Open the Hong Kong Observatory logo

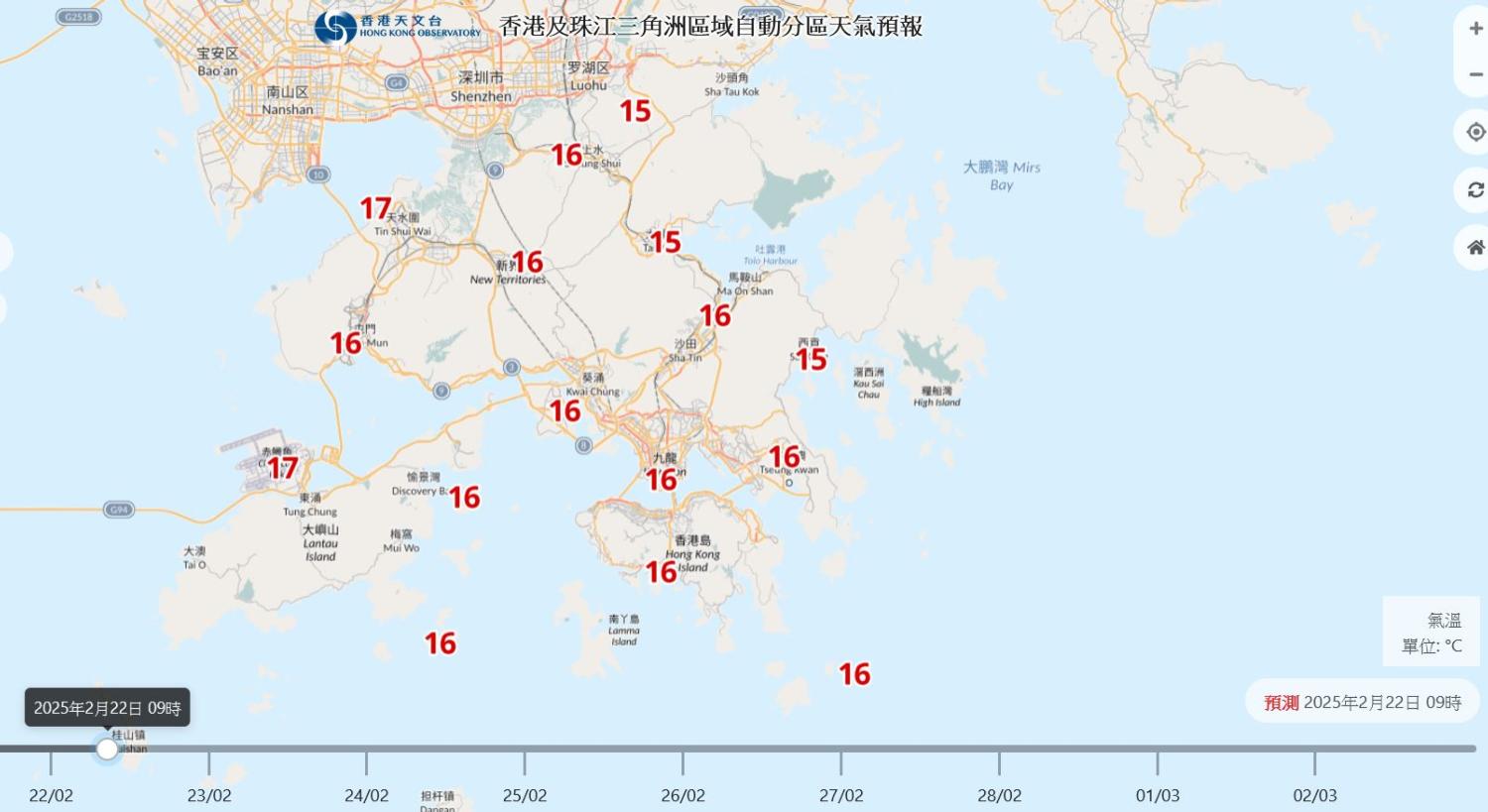click(398, 27)
